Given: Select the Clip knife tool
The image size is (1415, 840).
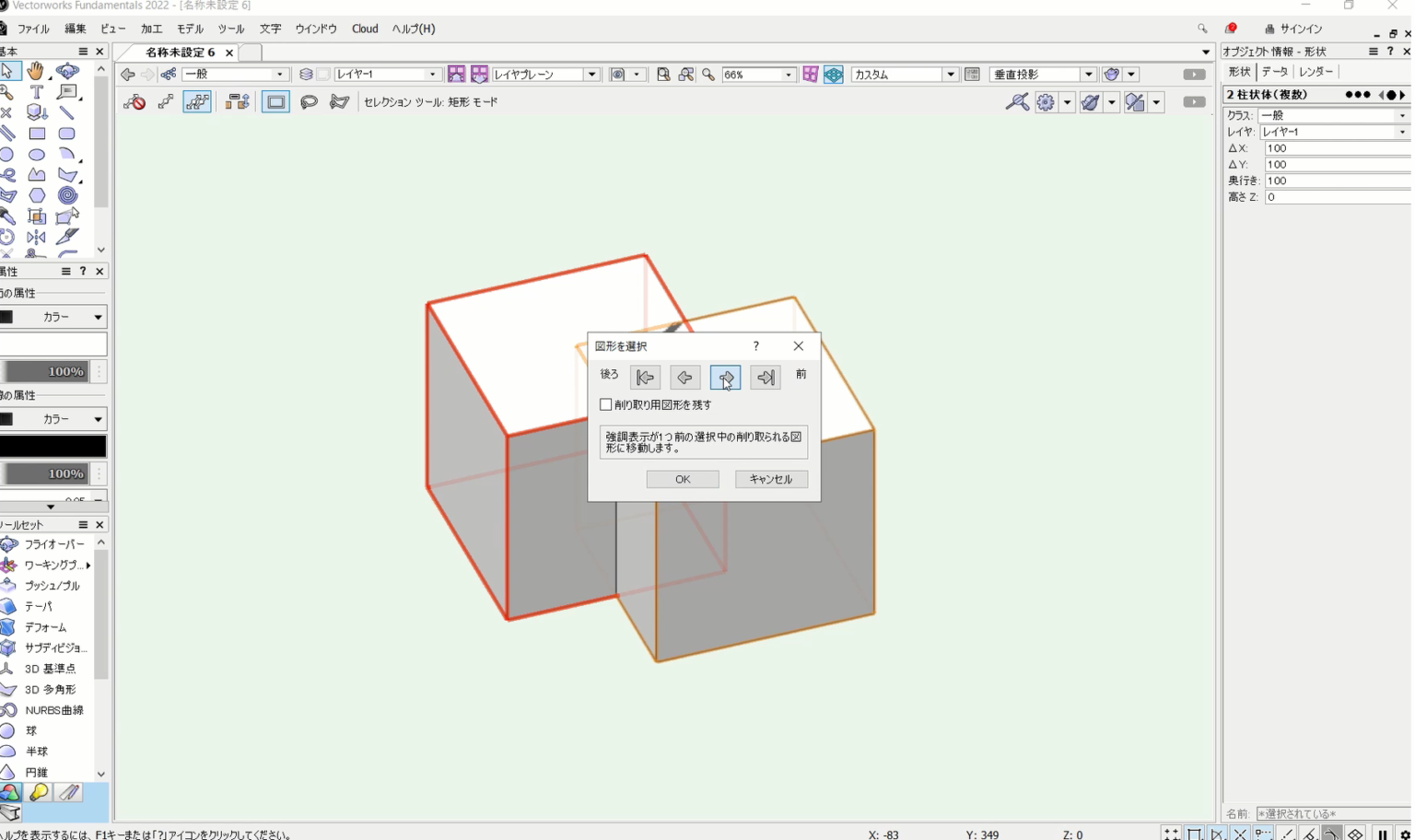Looking at the screenshot, I should 67,237.
